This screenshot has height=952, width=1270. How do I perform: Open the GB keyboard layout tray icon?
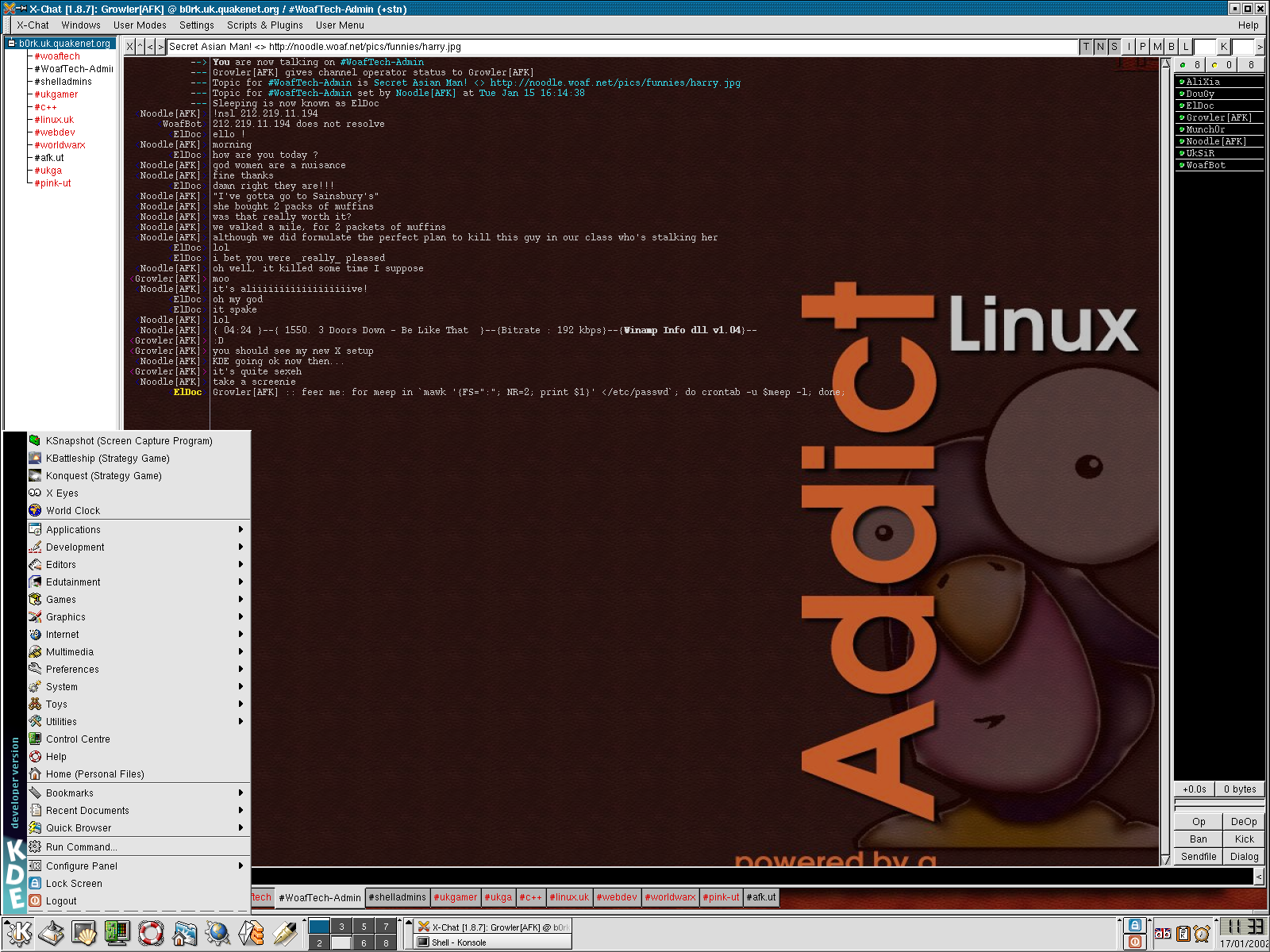click(x=1163, y=934)
